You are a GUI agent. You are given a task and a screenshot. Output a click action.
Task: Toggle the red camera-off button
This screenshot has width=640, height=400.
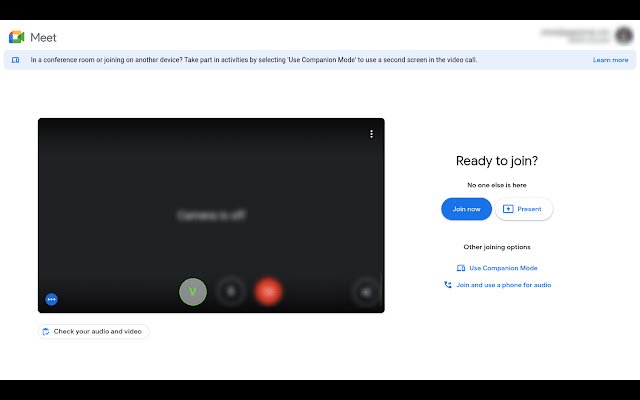[269, 291]
